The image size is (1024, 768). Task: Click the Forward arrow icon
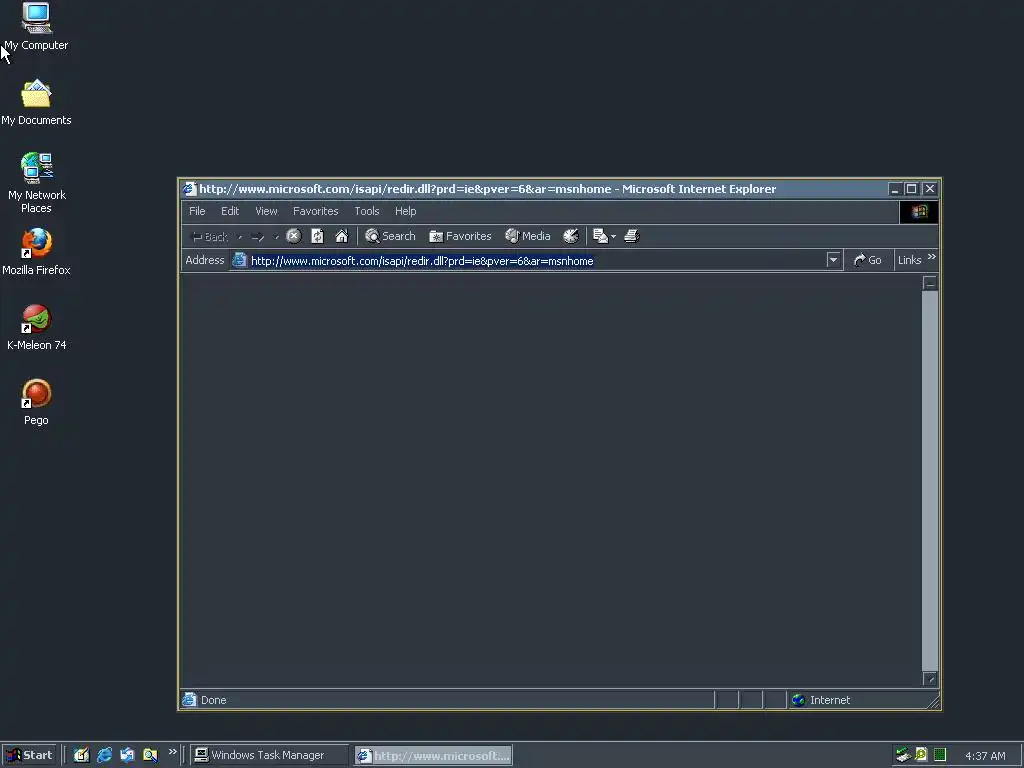click(x=257, y=236)
